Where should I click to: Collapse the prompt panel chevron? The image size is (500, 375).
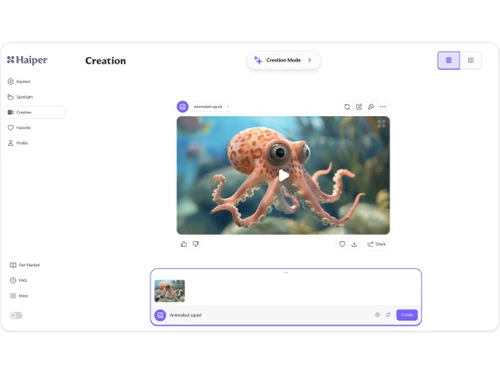286,273
